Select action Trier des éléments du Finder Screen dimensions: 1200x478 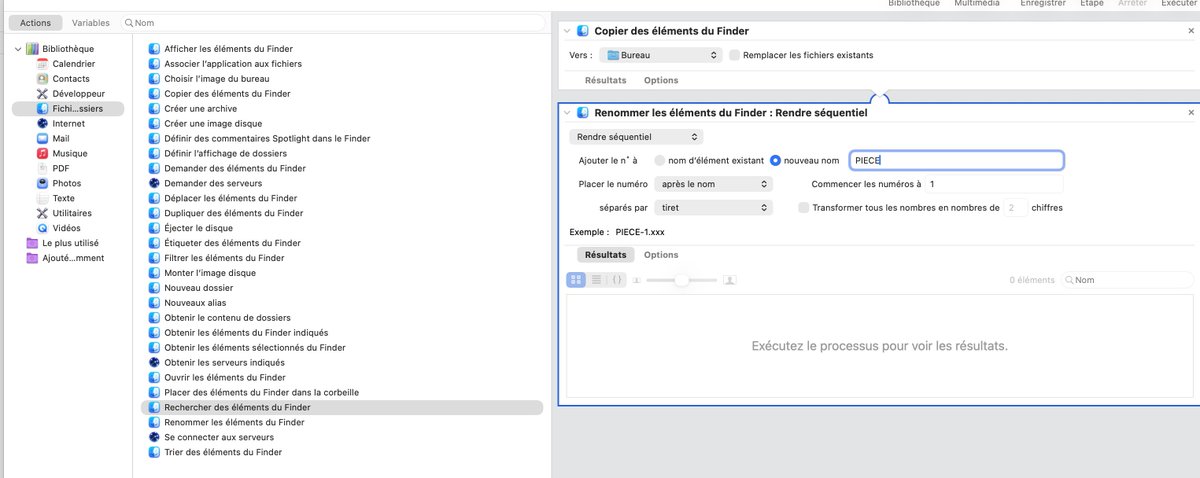click(x=223, y=452)
